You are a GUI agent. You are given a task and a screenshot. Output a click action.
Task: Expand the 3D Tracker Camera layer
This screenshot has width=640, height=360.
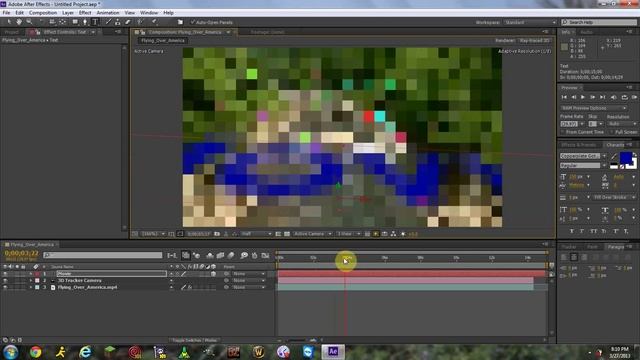(31, 280)
